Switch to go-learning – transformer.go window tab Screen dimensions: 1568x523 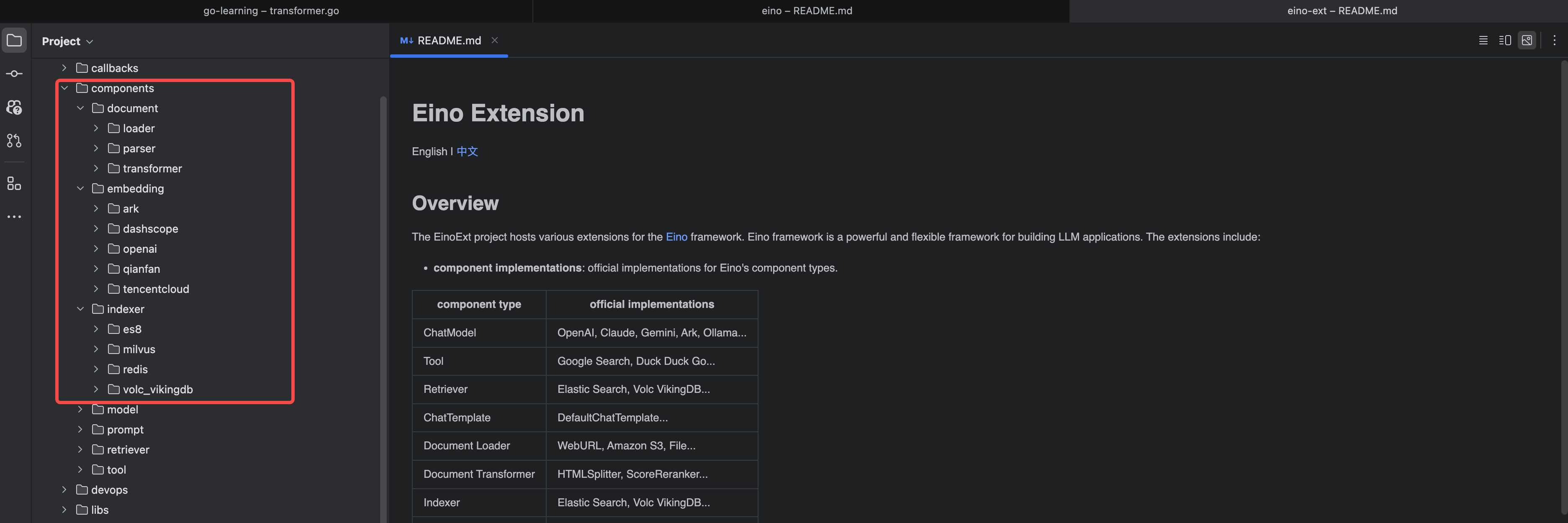tap(271, 11)
